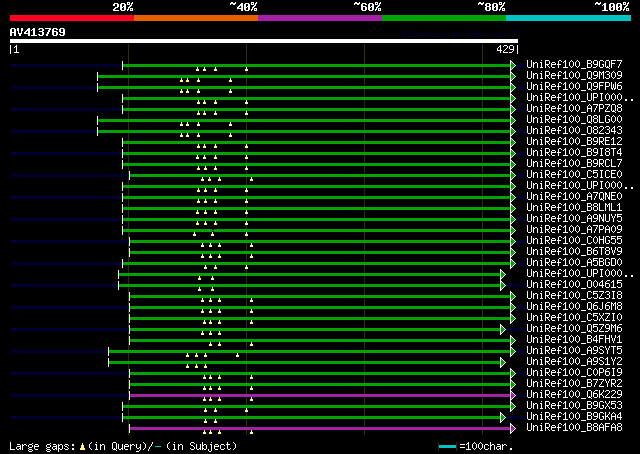This screenshot has width=640, height=454.
Task: Click the green arrowhead ending the Q5Z9M6 alignment
Action: click(x=503, y=329)
